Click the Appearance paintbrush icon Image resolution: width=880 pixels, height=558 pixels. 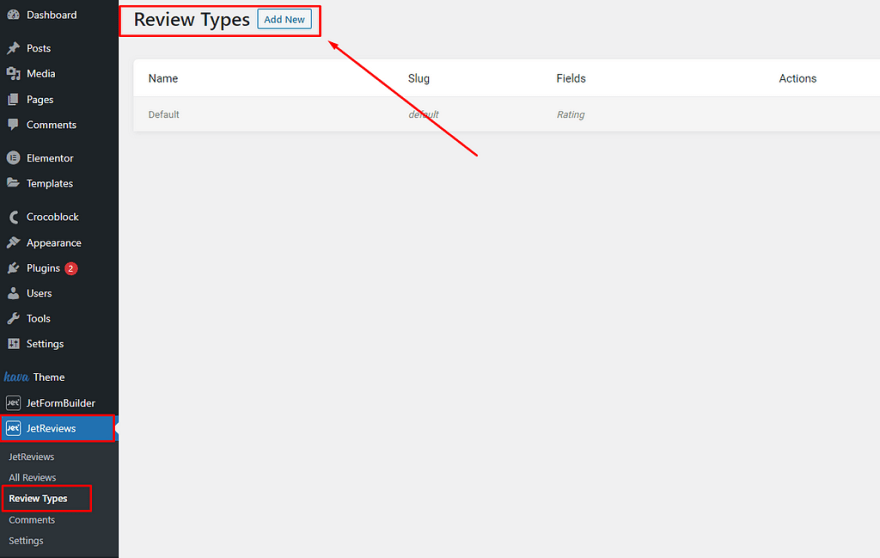point(13,243)
